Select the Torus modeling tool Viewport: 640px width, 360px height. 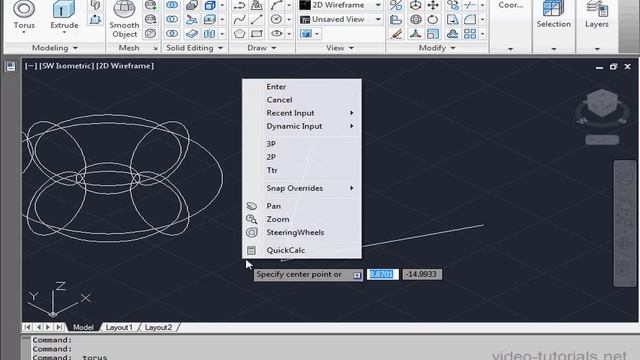tap(24, 14)
